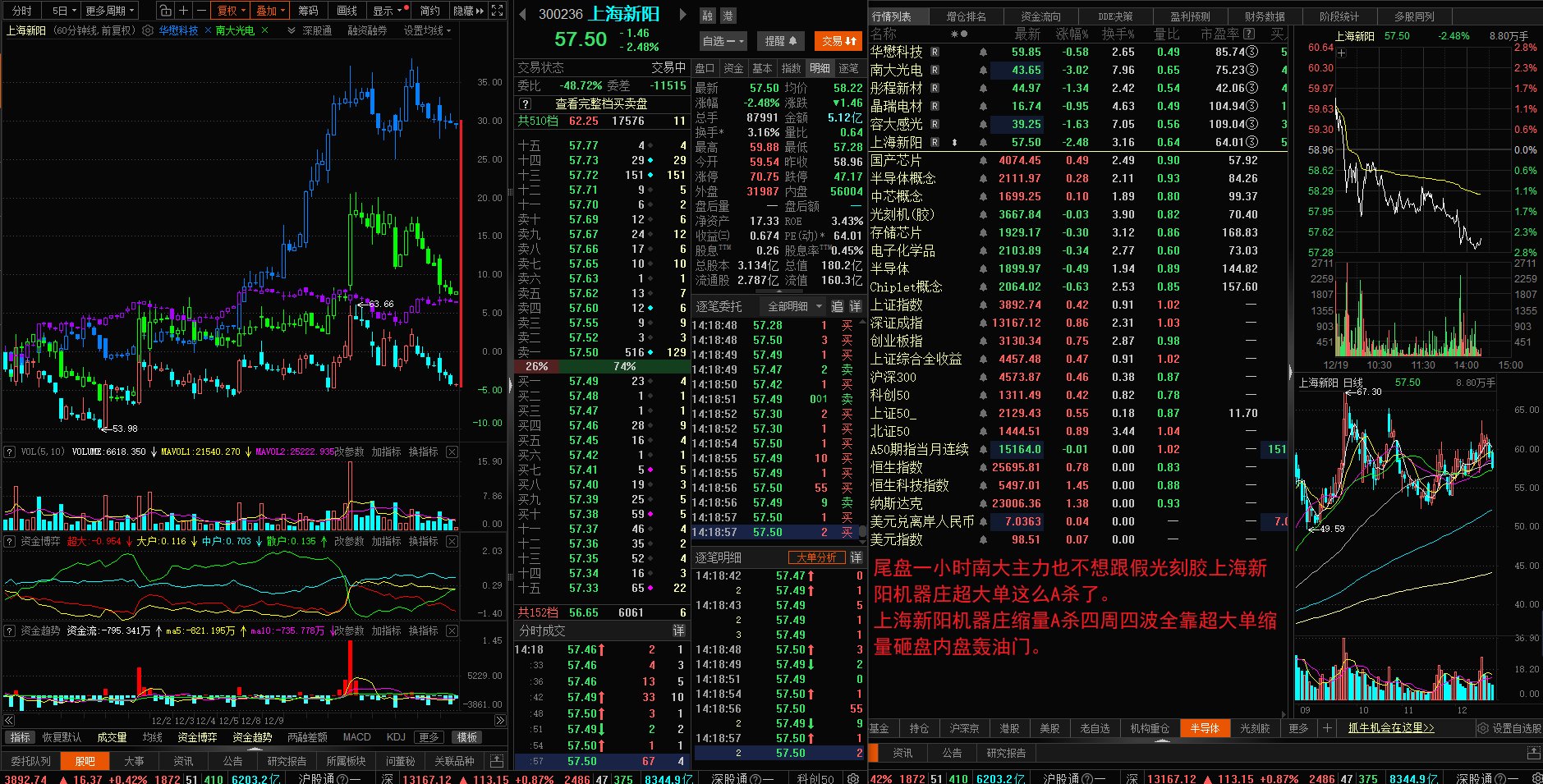Jump to earliest chart data

tap(10, 721)
